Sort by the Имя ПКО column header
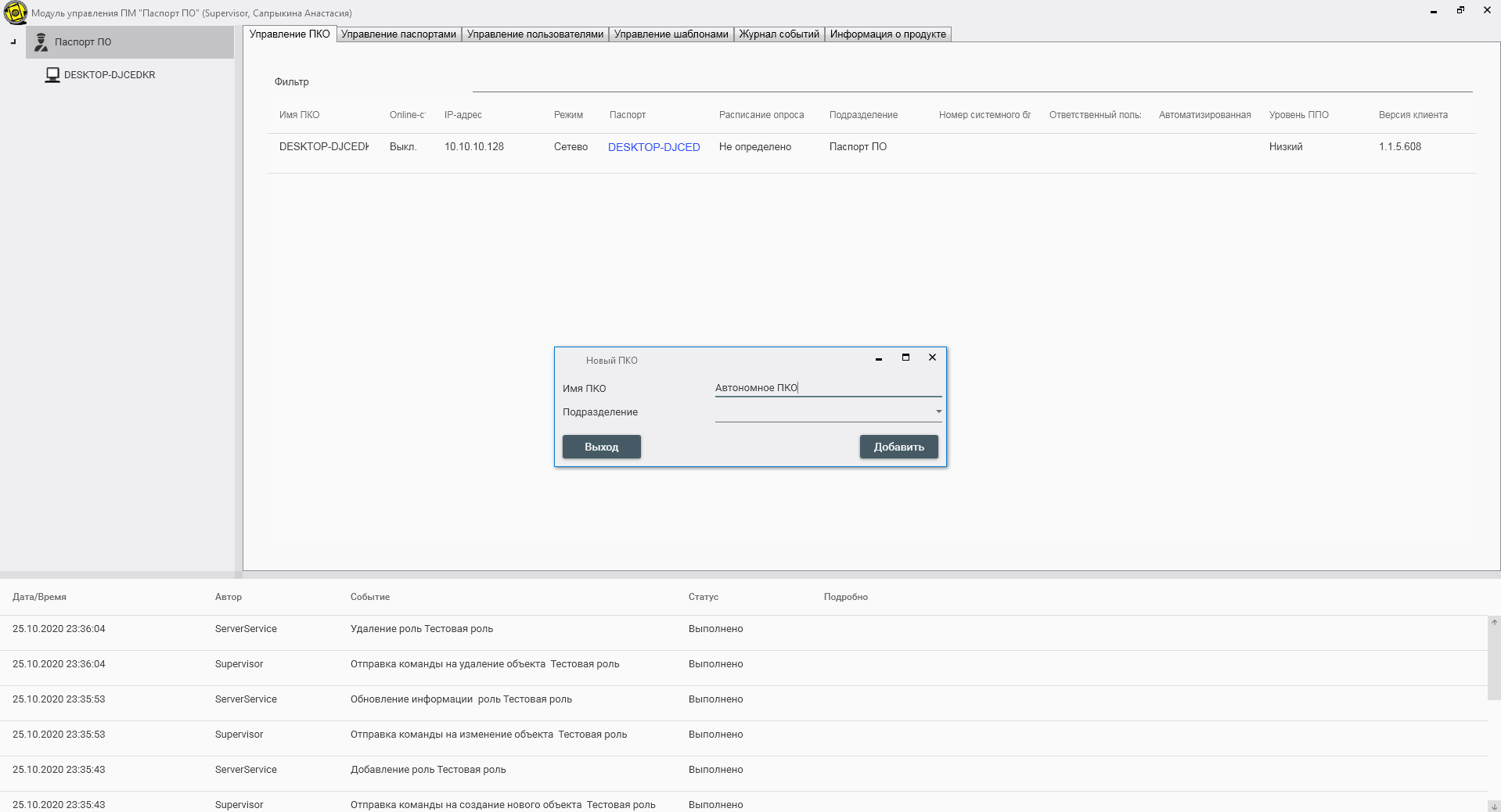Image resolution: width=1501 pixels, height=812 pixels. coord(299,115)
